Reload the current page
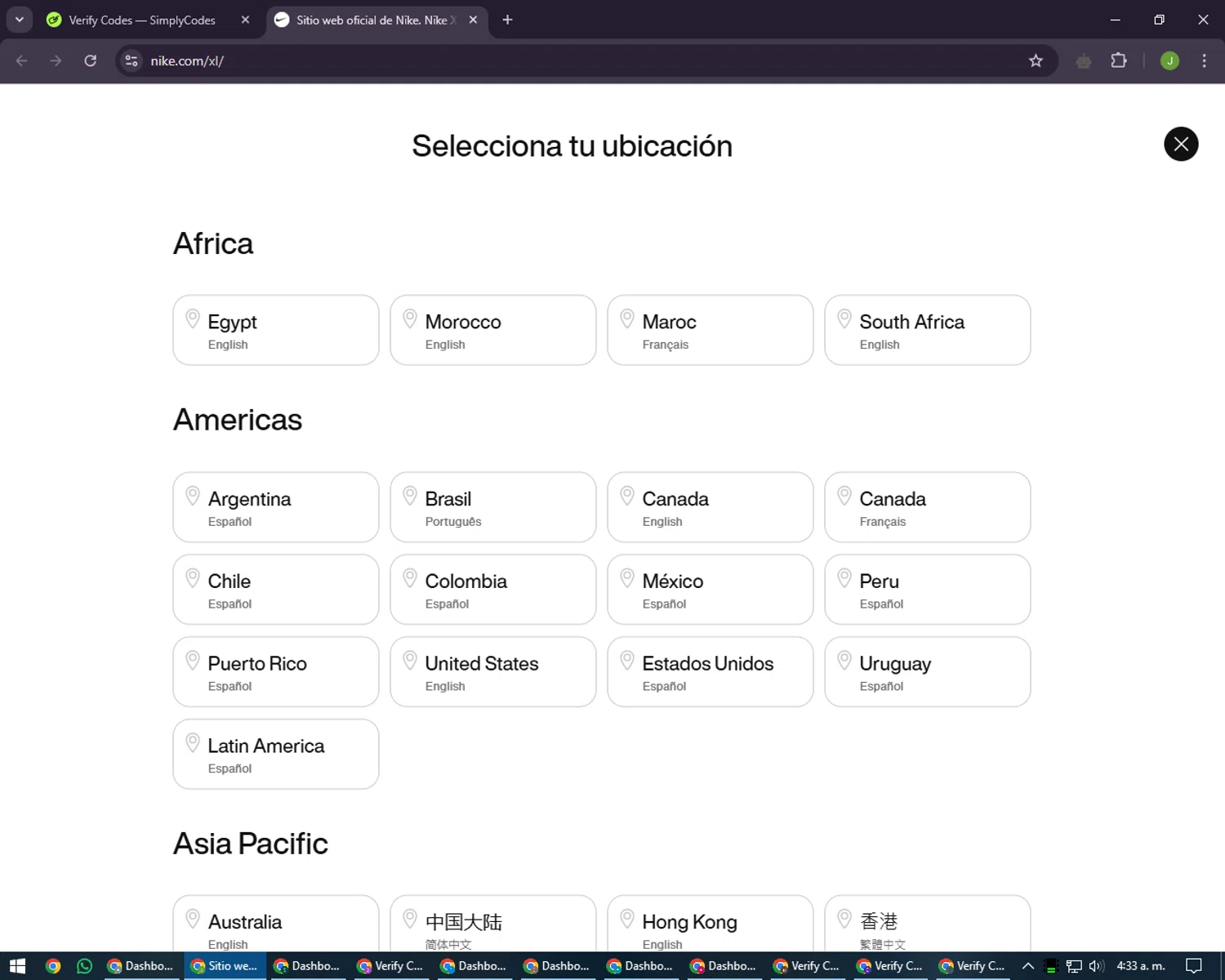This screenshot has height=980, width=1225. tap(91, 60)
